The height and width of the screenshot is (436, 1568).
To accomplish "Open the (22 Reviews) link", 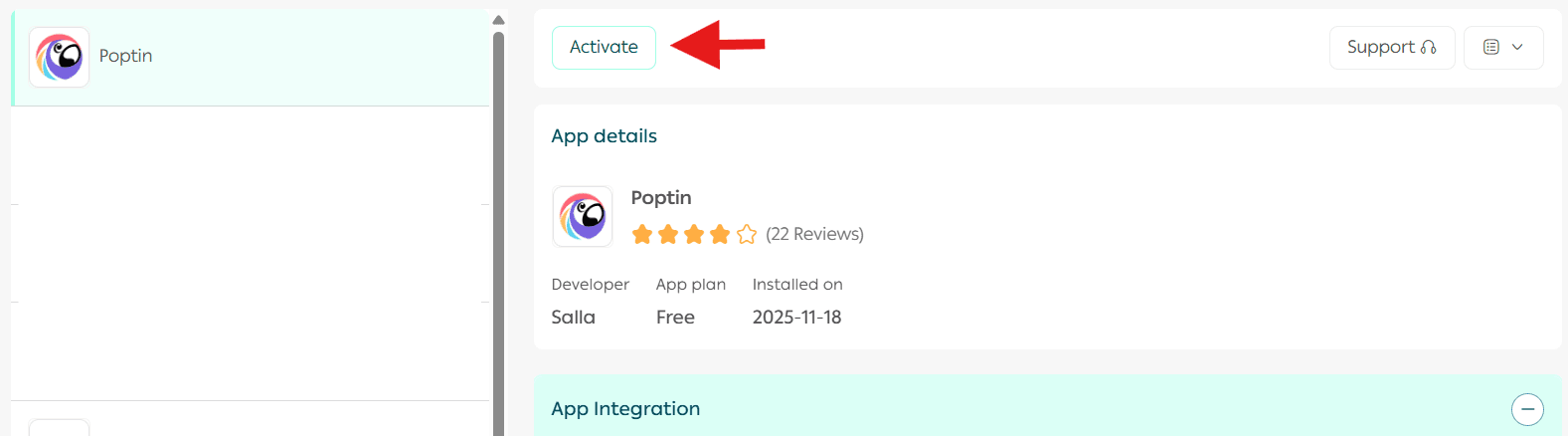I will click(x=814, y=235).
